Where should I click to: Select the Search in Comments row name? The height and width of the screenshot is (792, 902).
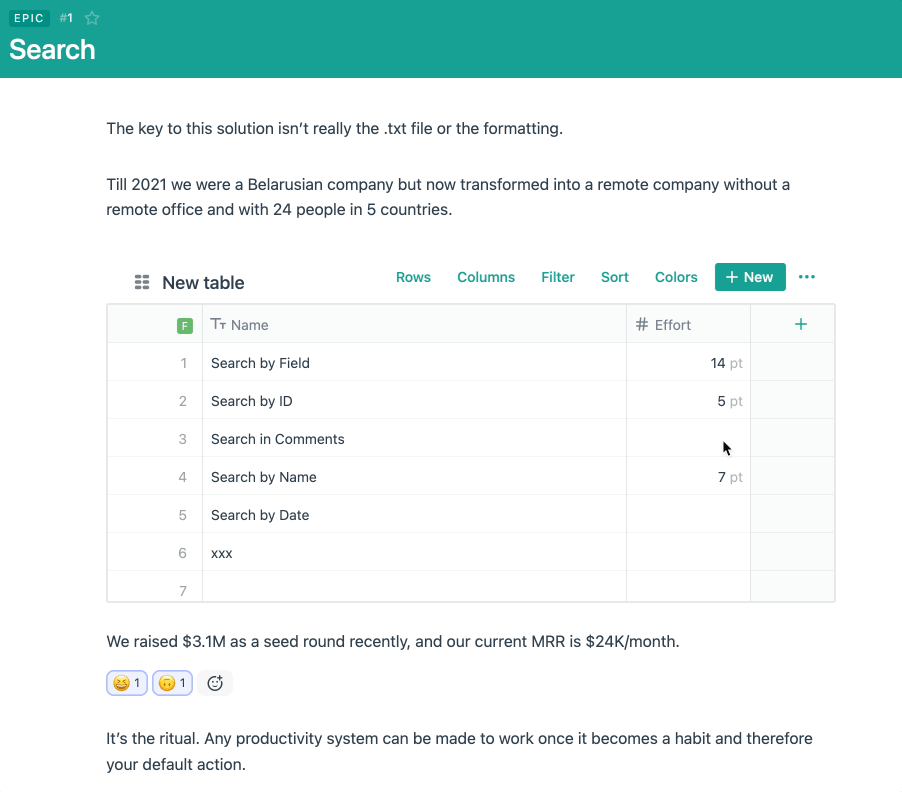(x=278, y=439)
